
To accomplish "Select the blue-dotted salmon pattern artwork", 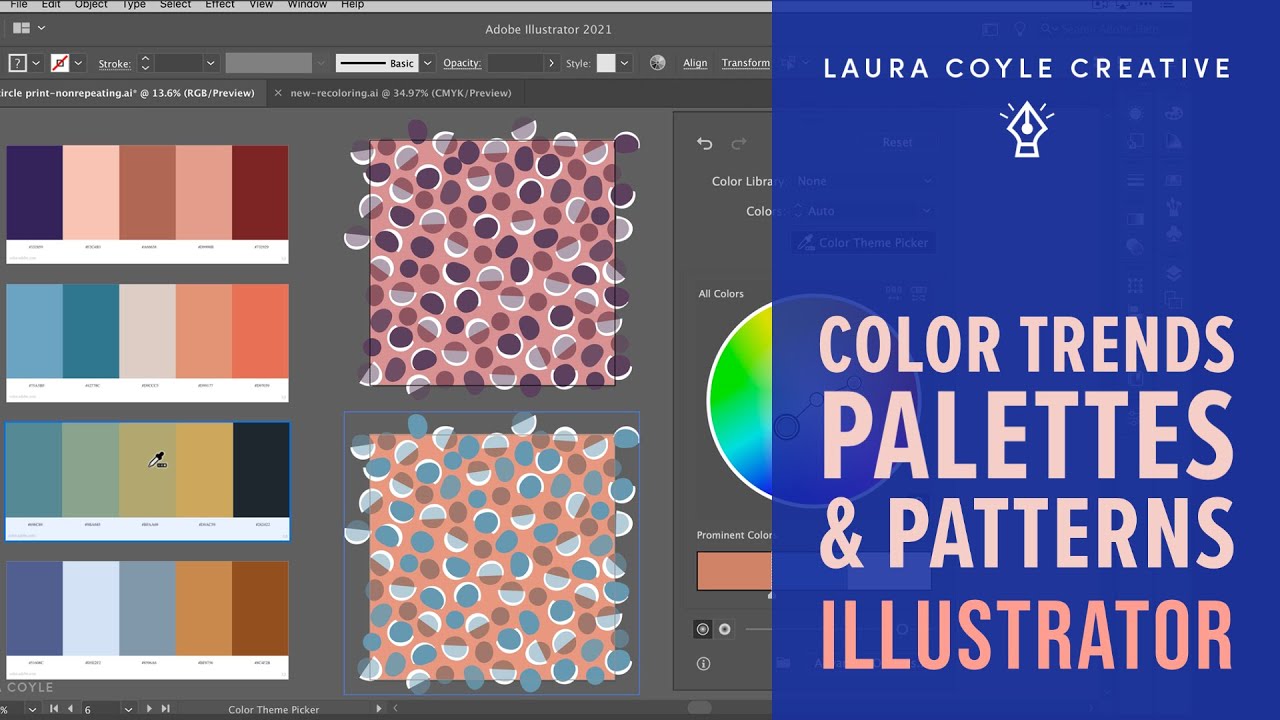I will [492, 553].
